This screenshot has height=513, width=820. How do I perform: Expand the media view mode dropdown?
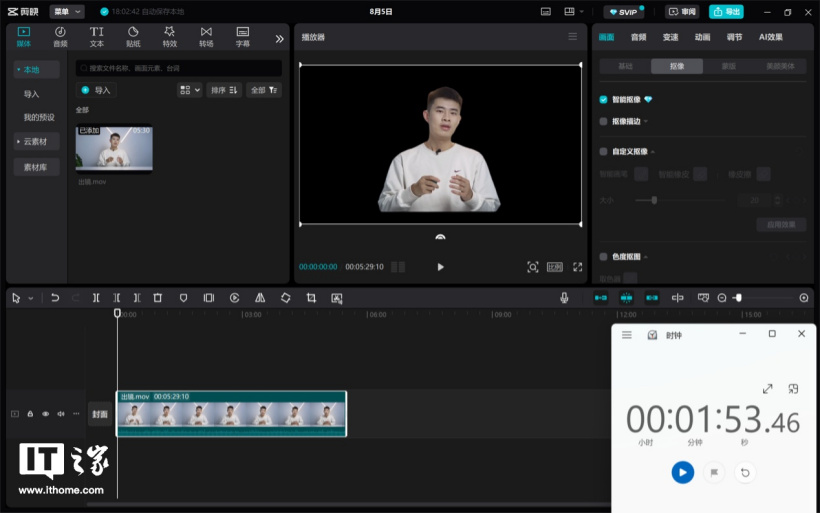point(189,90)
